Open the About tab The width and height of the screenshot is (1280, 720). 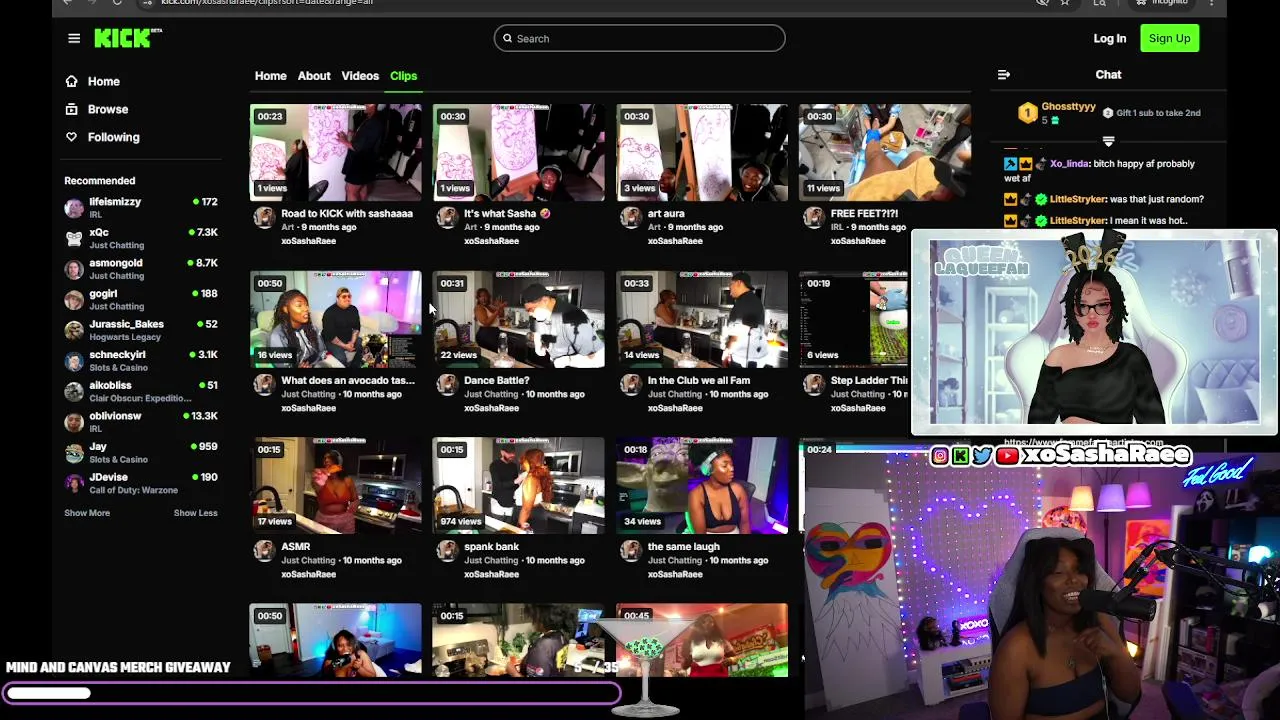point(314,76)
